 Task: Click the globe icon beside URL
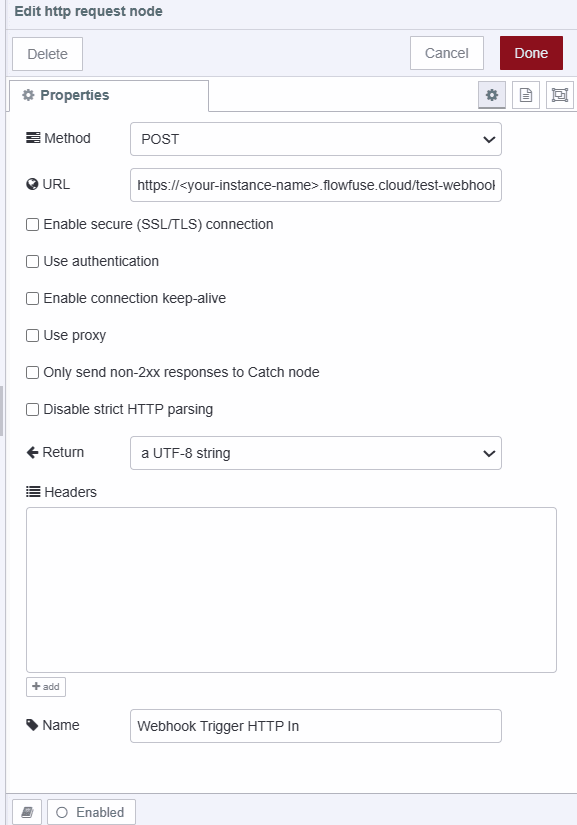[x=31, y=184]
